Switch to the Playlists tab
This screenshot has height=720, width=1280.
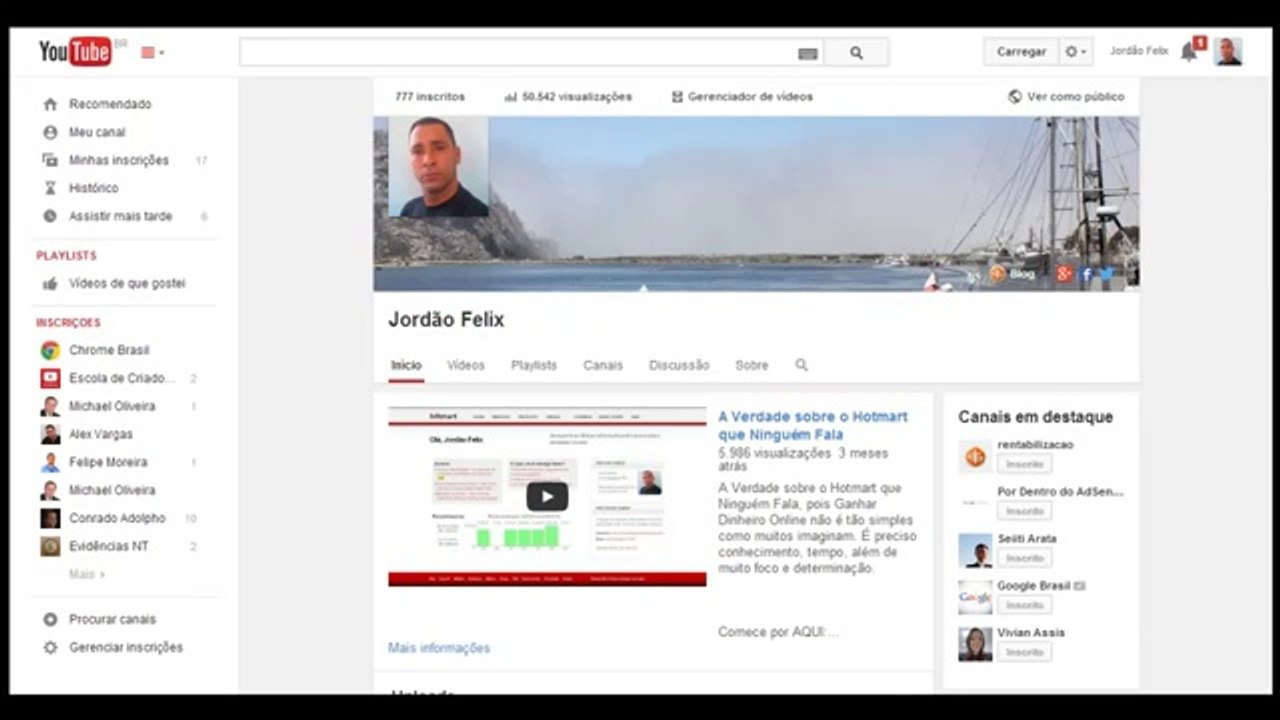tap(534, 366)
